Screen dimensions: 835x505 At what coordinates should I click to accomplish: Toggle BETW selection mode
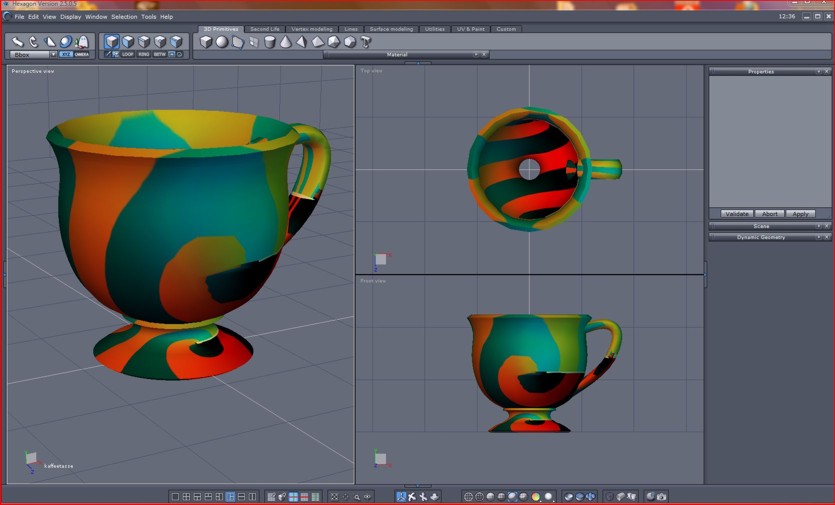click(x=160, y=54)
